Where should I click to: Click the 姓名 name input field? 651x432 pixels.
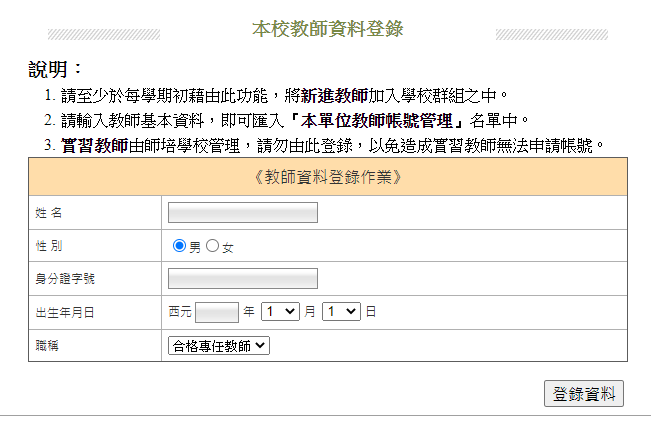coord(243,212)
